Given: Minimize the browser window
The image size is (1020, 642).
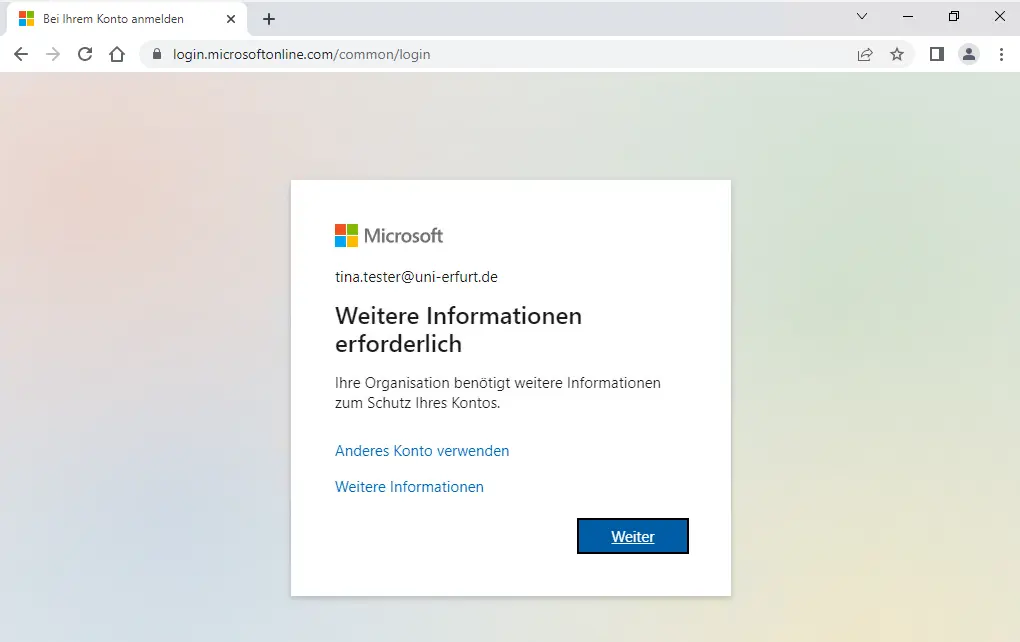Looking at the screenshot, I should click(908, 17).
